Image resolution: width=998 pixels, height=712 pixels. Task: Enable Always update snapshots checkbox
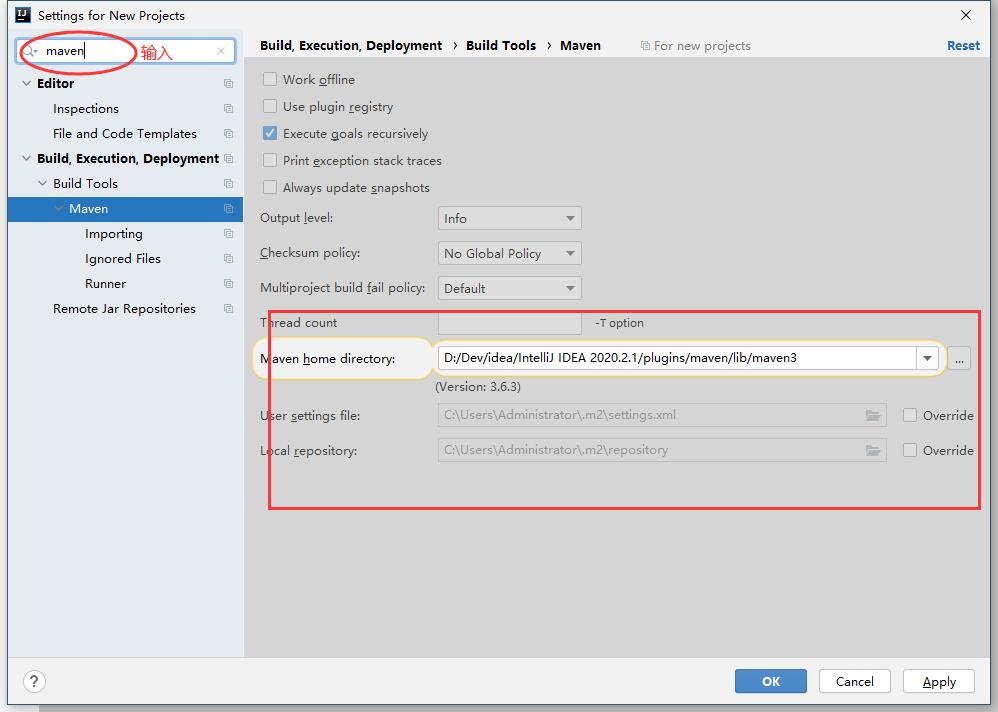coord(270,187)
